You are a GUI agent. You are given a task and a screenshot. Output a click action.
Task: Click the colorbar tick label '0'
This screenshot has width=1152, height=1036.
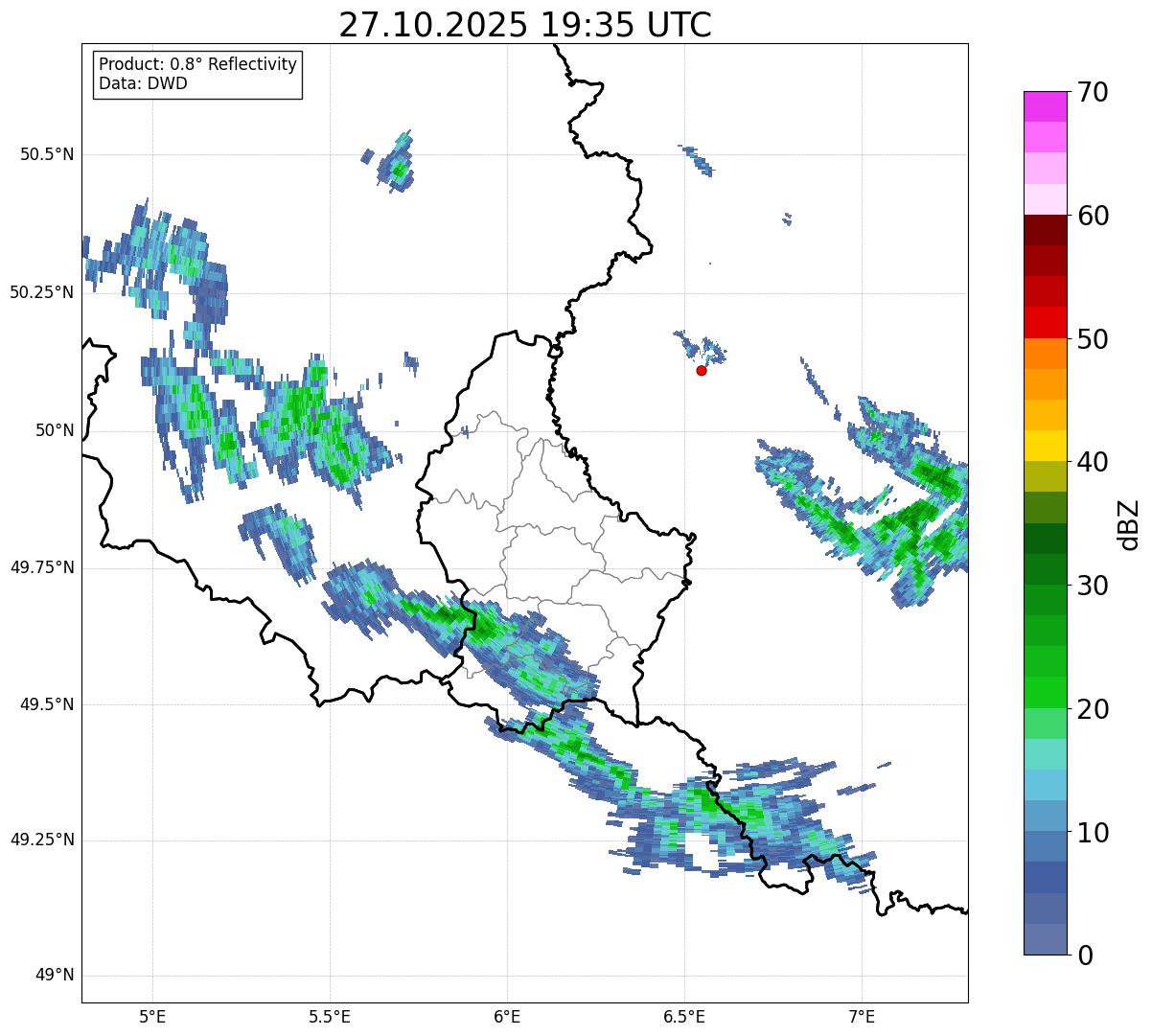point(1085,955)
